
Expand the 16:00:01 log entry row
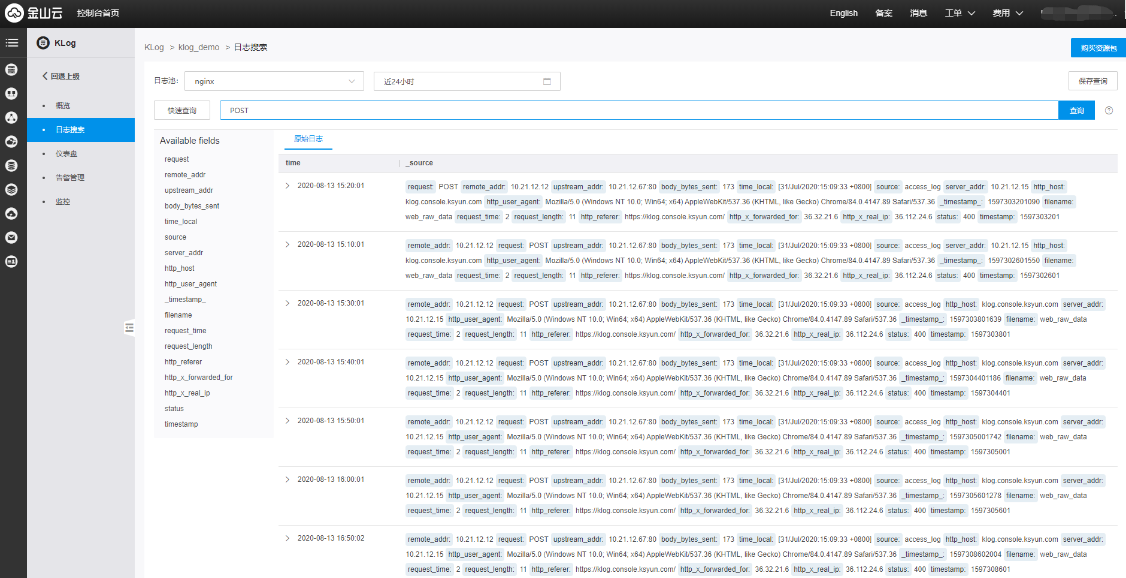click(x=288, y=479)
